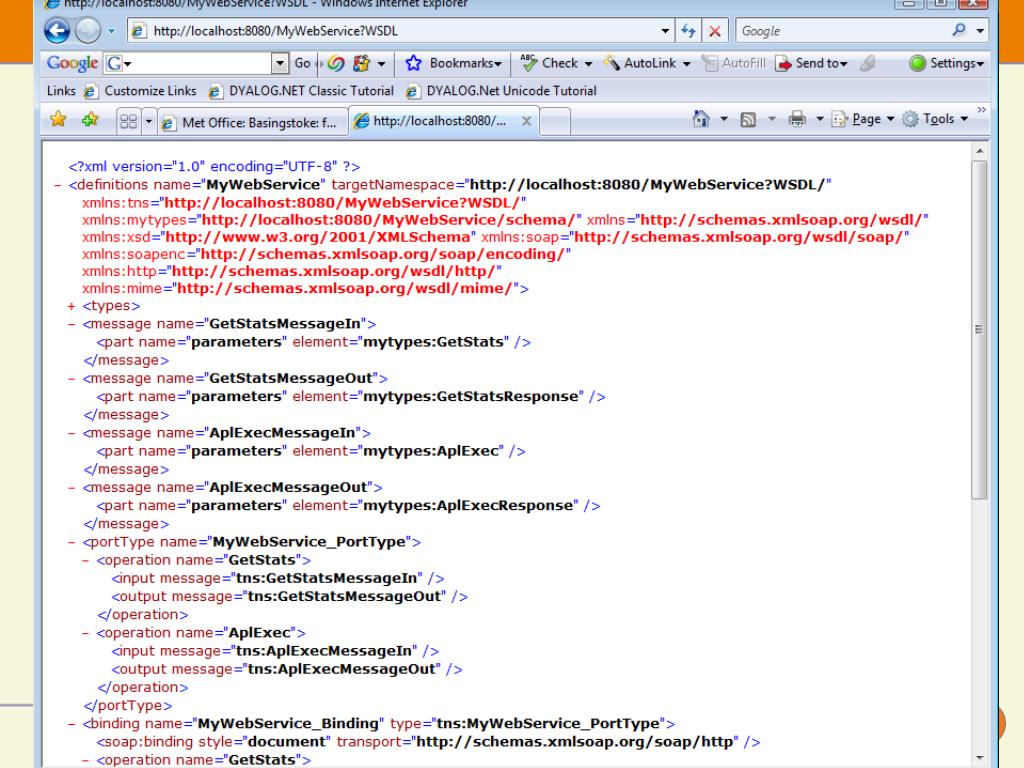Open the Bookmarks star menu
Viewport: 1024px width, 768px height.
click(453, 63)
